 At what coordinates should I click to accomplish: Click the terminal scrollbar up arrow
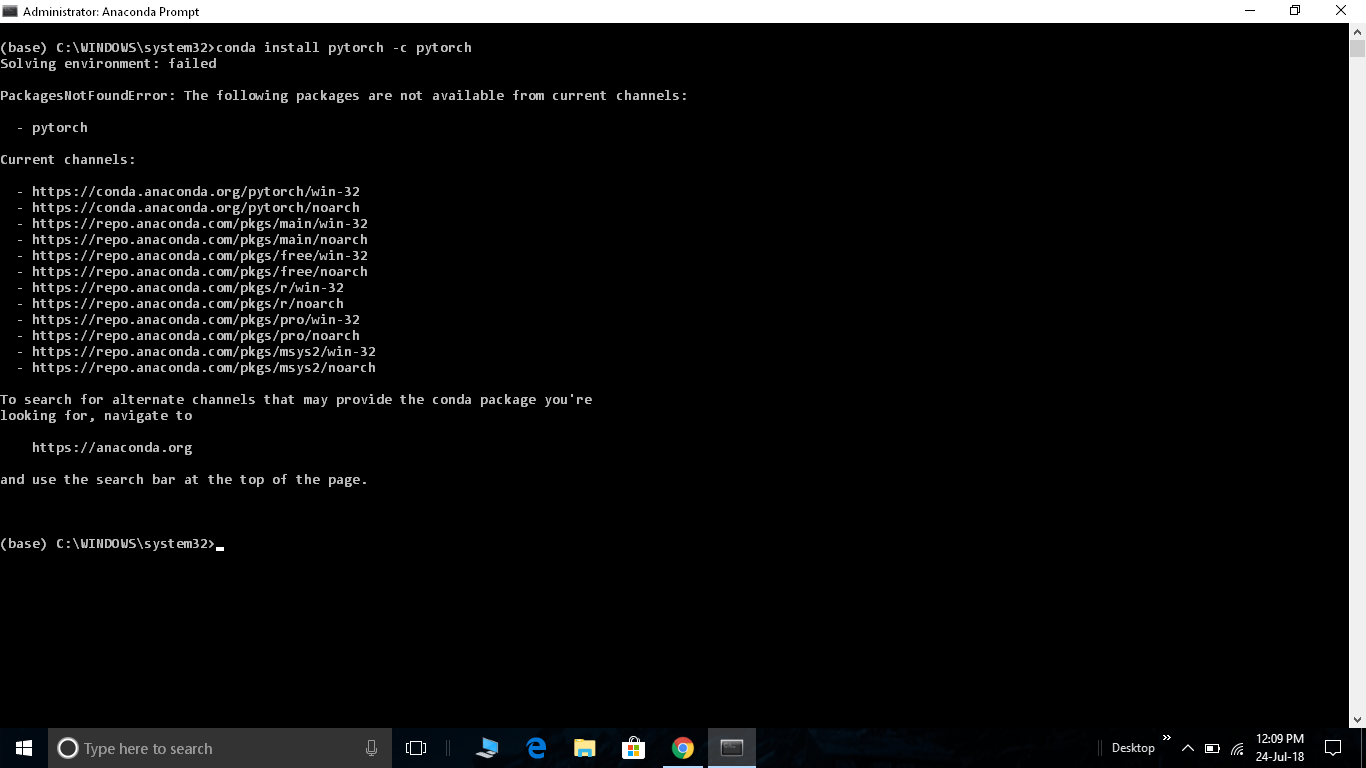[x=1357, y=32]
